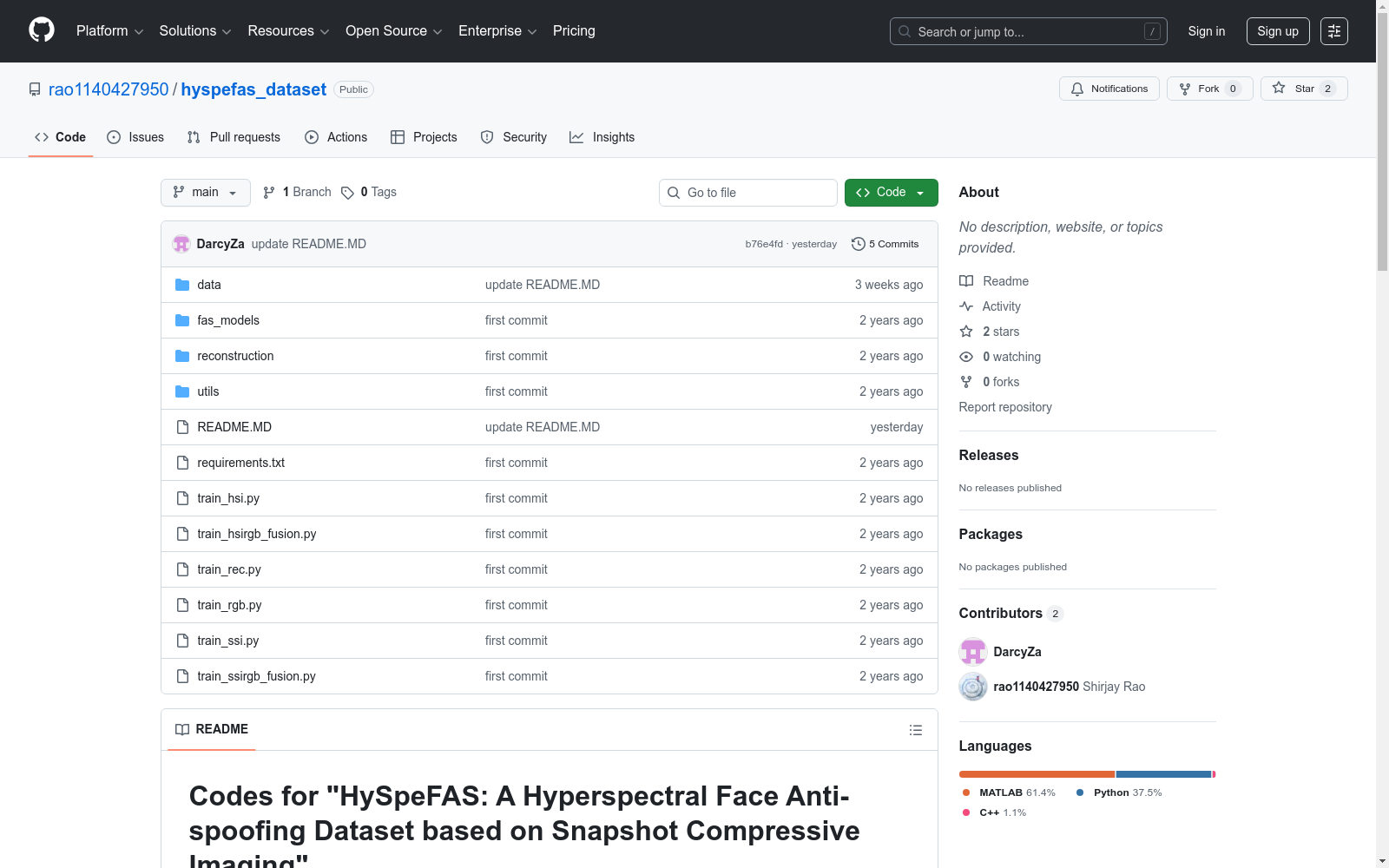Open the hyspefas_dataset repository link
This screenshot has height=868, width=1389.
coord(253,89)
